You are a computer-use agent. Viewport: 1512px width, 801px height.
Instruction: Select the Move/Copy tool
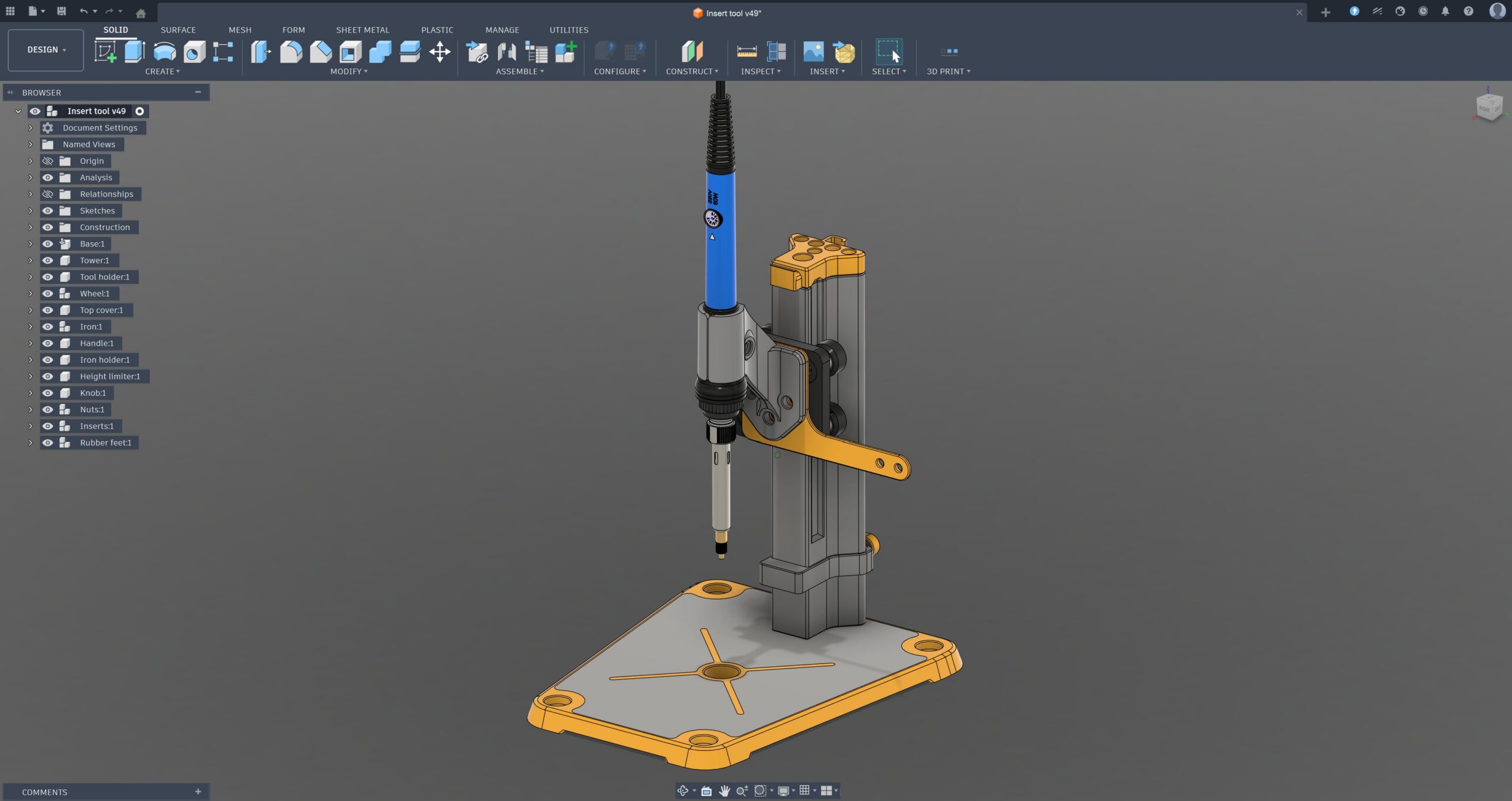[440, 52]
